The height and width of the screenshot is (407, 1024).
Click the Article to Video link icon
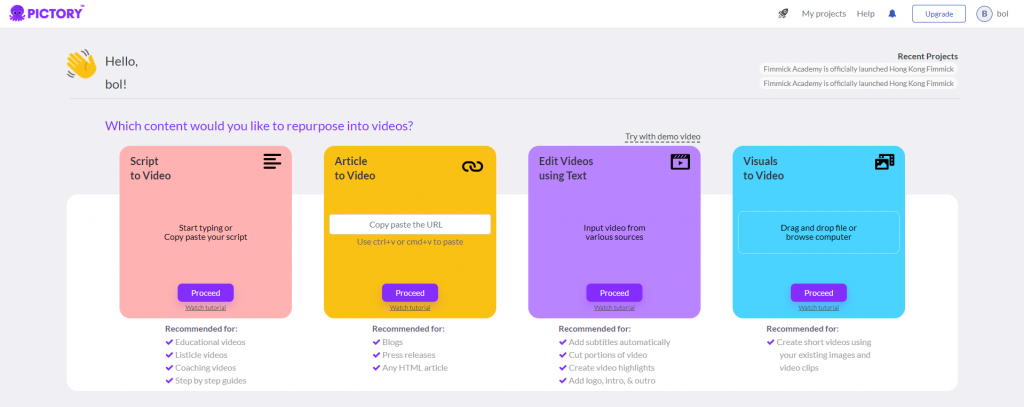pyautogui.click(x=472, y=167)
